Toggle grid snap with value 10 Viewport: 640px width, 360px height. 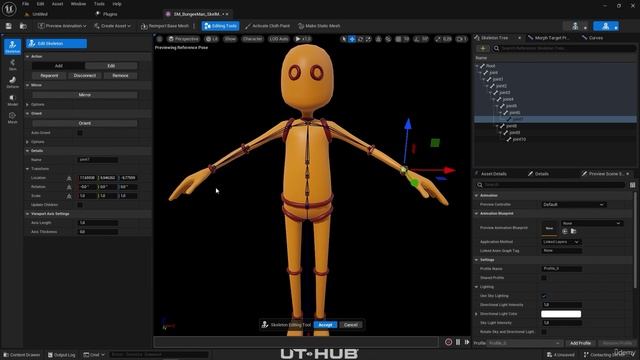pyautogui.click(x=402, y=39)
